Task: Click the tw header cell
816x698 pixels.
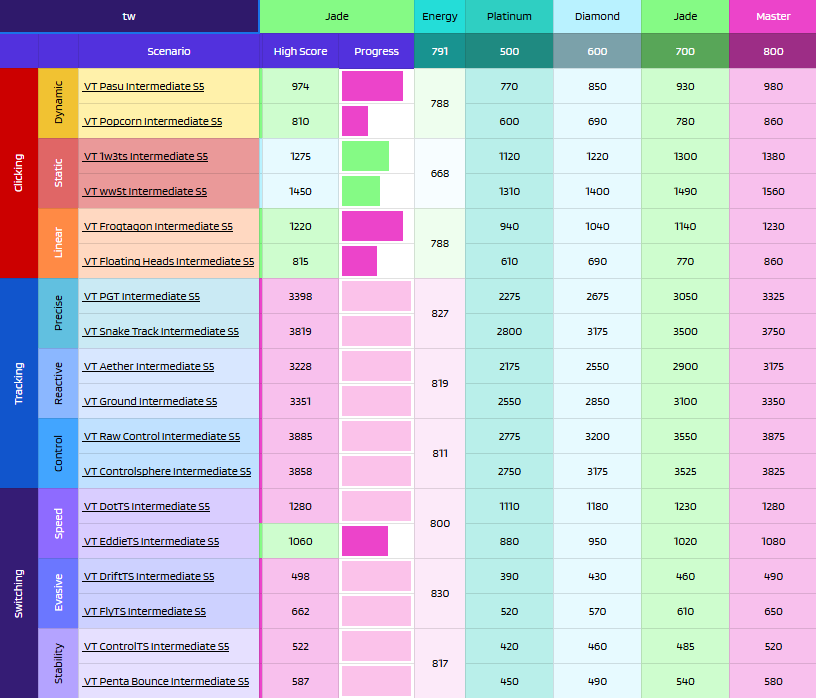Action: point(128,16)
